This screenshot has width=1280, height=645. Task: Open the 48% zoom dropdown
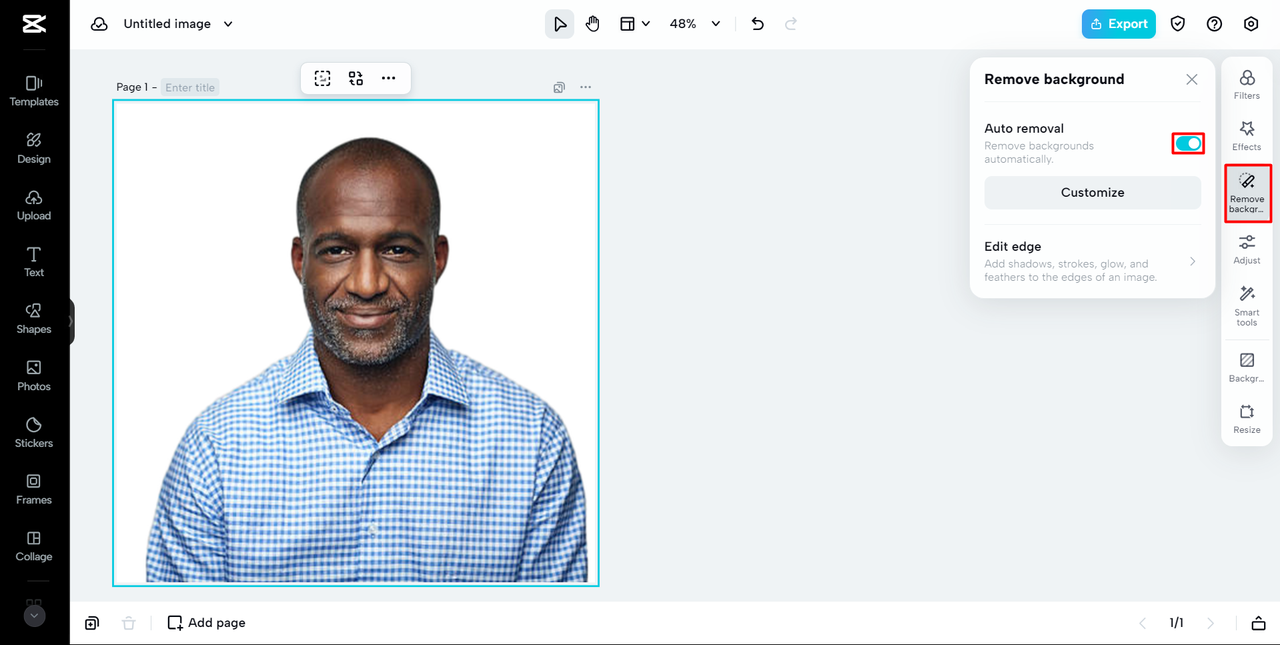point(695,24)
